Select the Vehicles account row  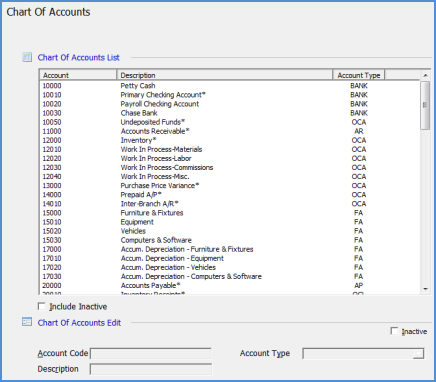click(230, 231)
